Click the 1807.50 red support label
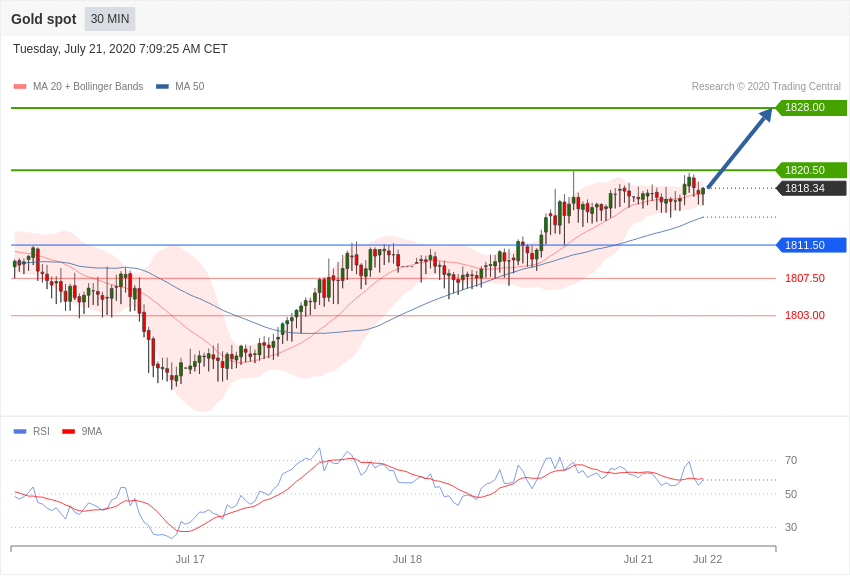This screenshot has height=576, width=850. [x=804, y=278]
